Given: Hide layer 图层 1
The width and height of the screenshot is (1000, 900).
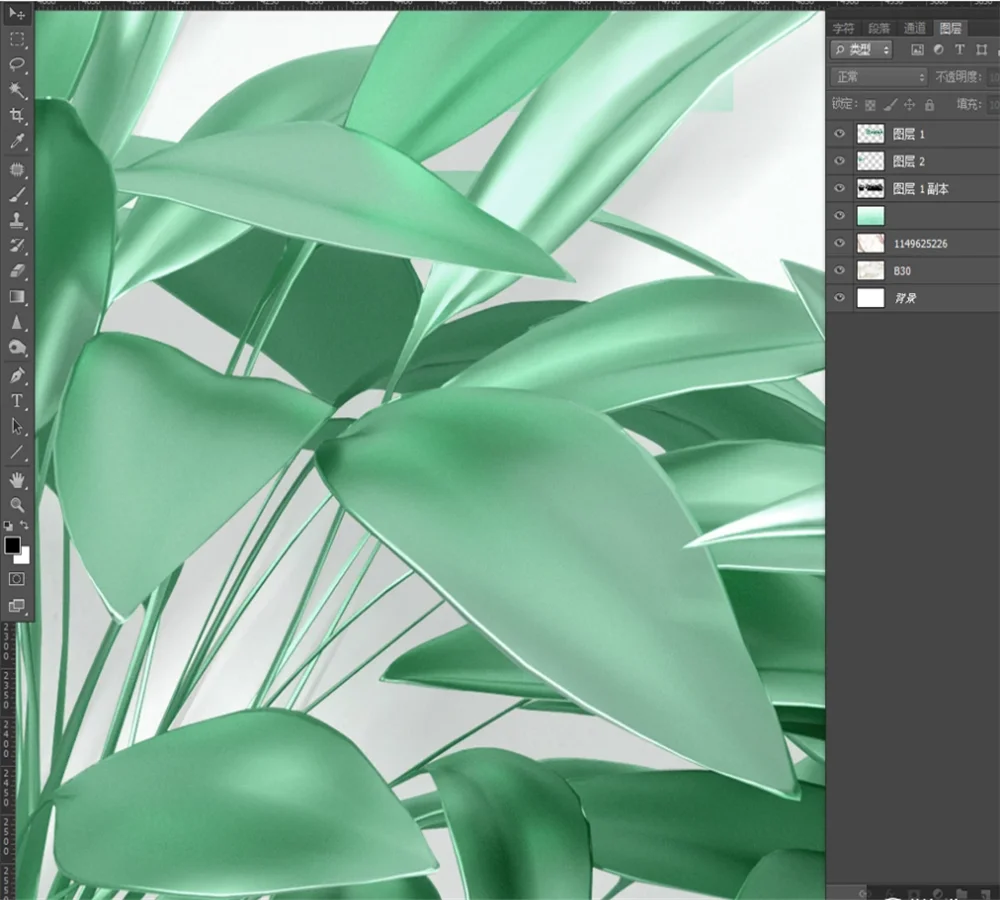Looking at the screenshot, I should point(839,133).
